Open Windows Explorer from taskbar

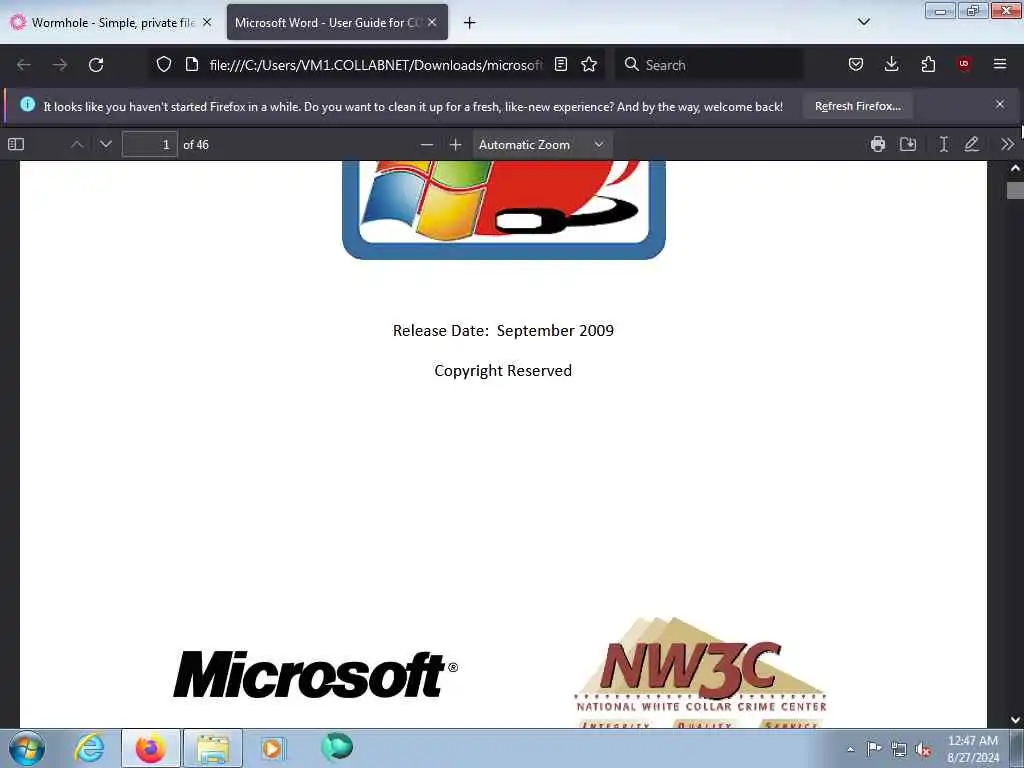(x=213, y=748)
